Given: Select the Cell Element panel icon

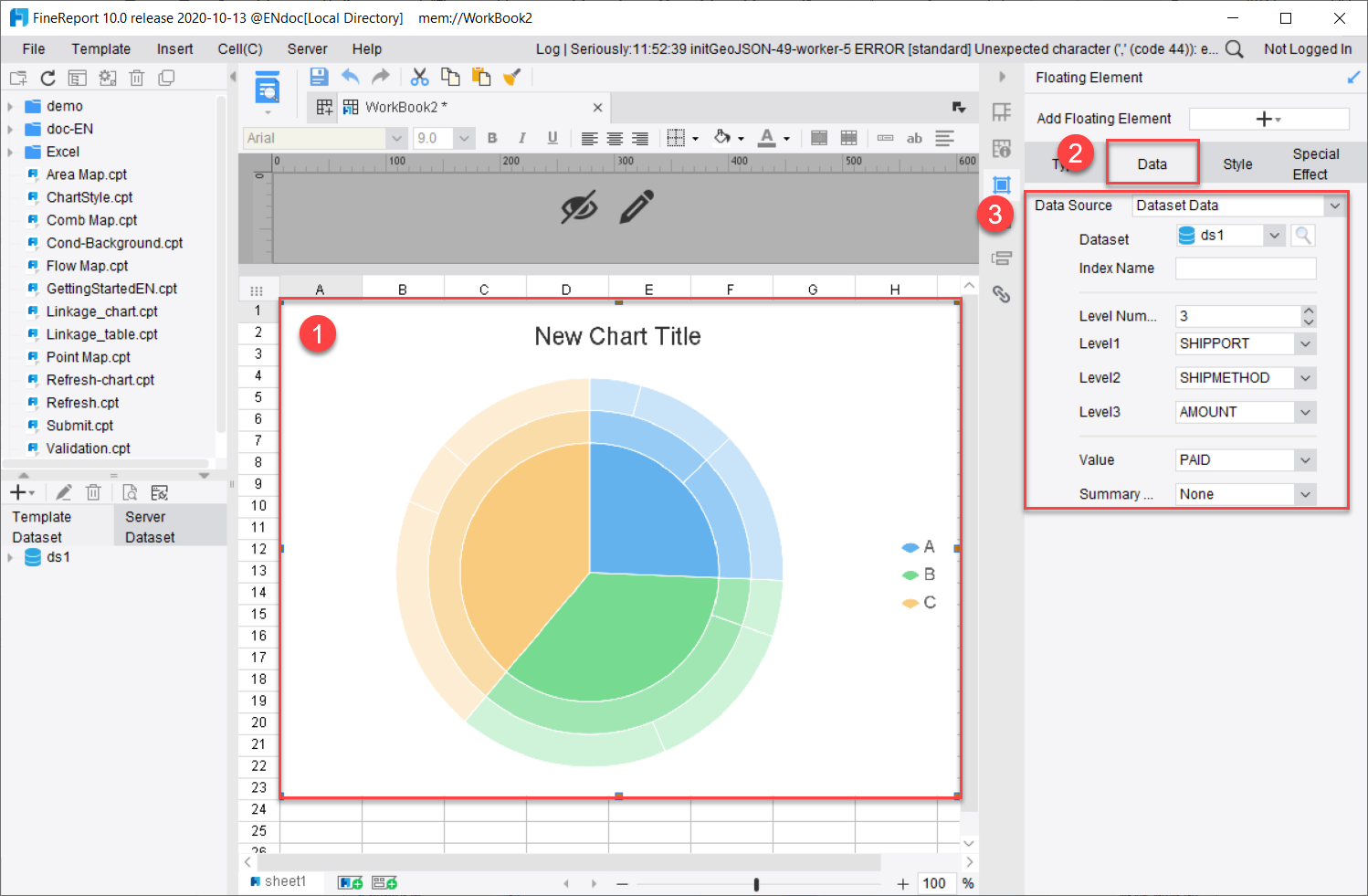Looking at the screenshot, I should point(1002,112).
